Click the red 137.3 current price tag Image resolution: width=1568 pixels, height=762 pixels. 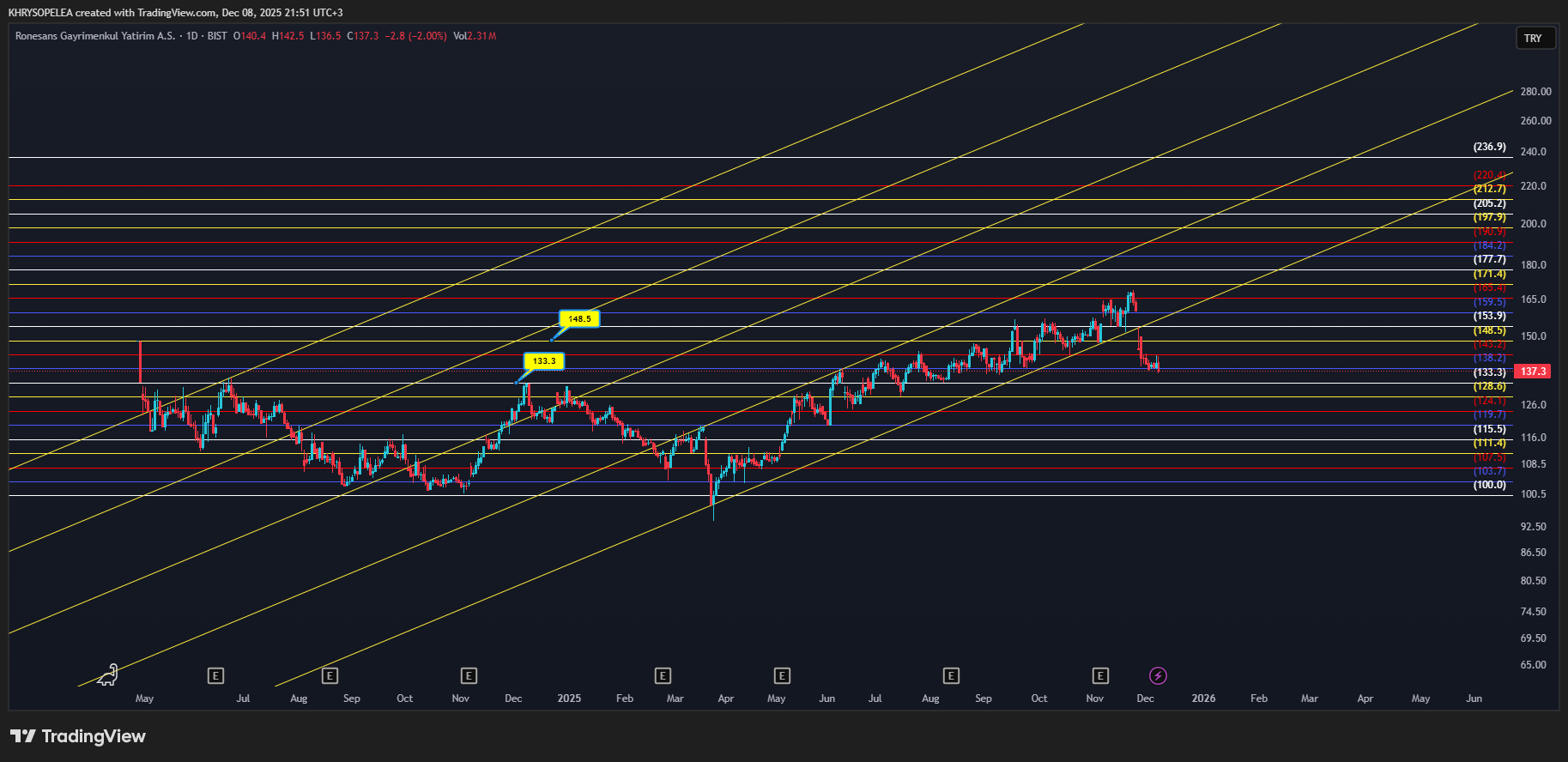1533,372
